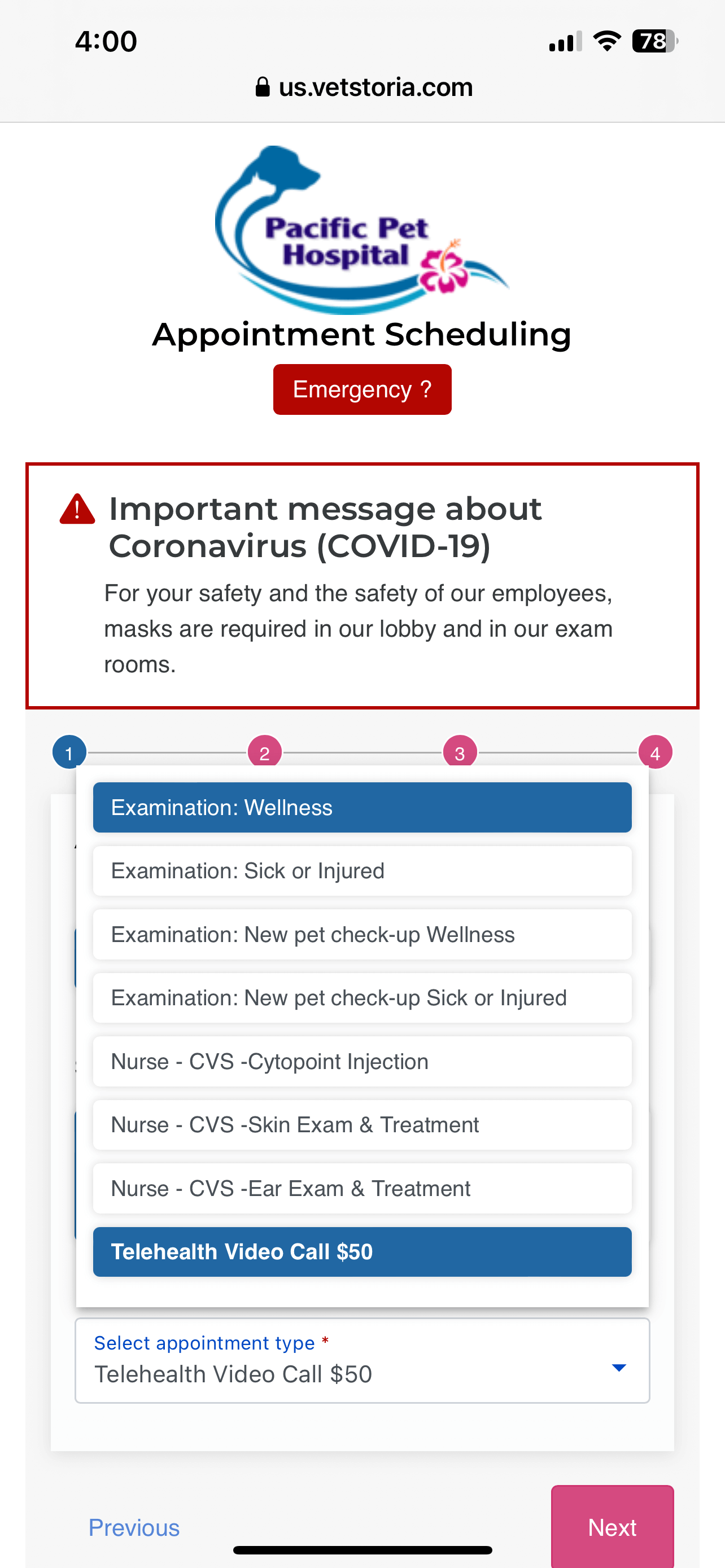Pick Nurse - CVS -Cytopoint Injection

point(362,1061)
